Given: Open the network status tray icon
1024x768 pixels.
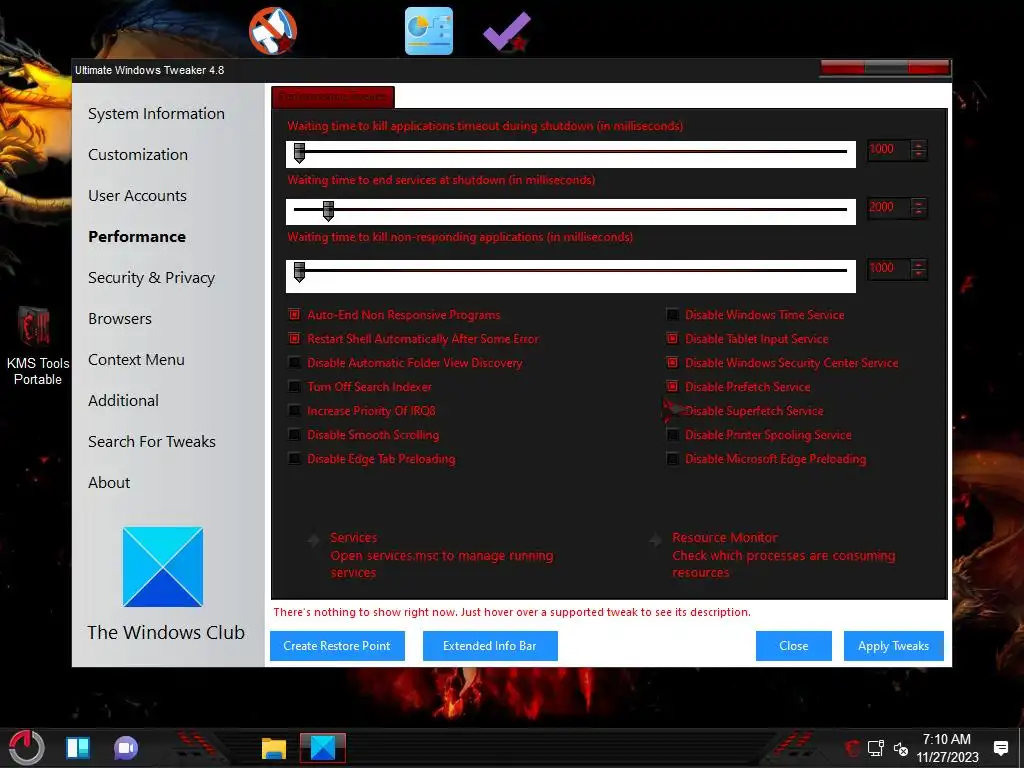Looking at the screenshot, I should point(876,748).
